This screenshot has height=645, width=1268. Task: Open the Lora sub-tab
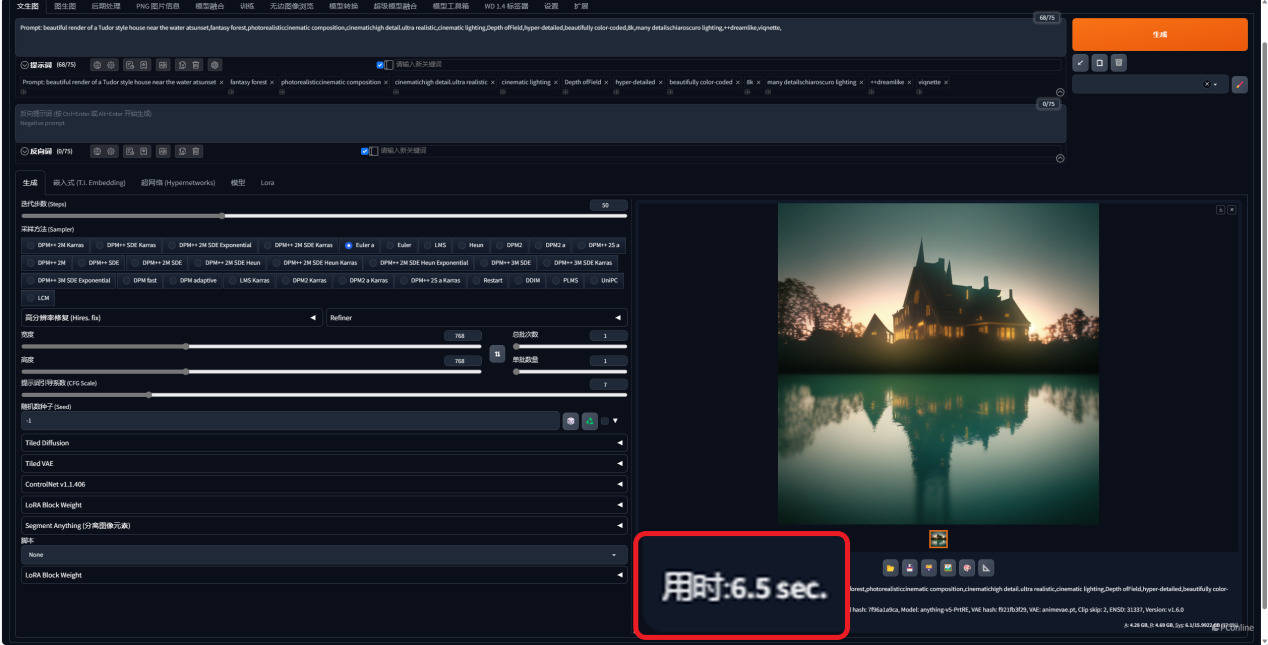[267, 183]
